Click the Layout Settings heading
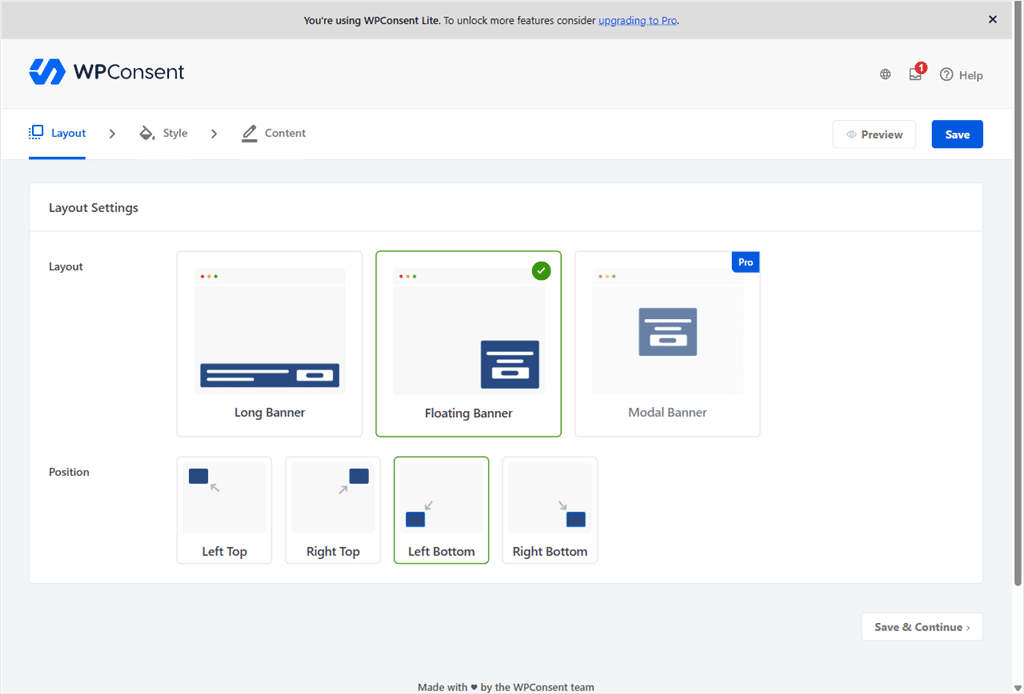Viewport: 1024px width, 694px height. tap(93, 208)
